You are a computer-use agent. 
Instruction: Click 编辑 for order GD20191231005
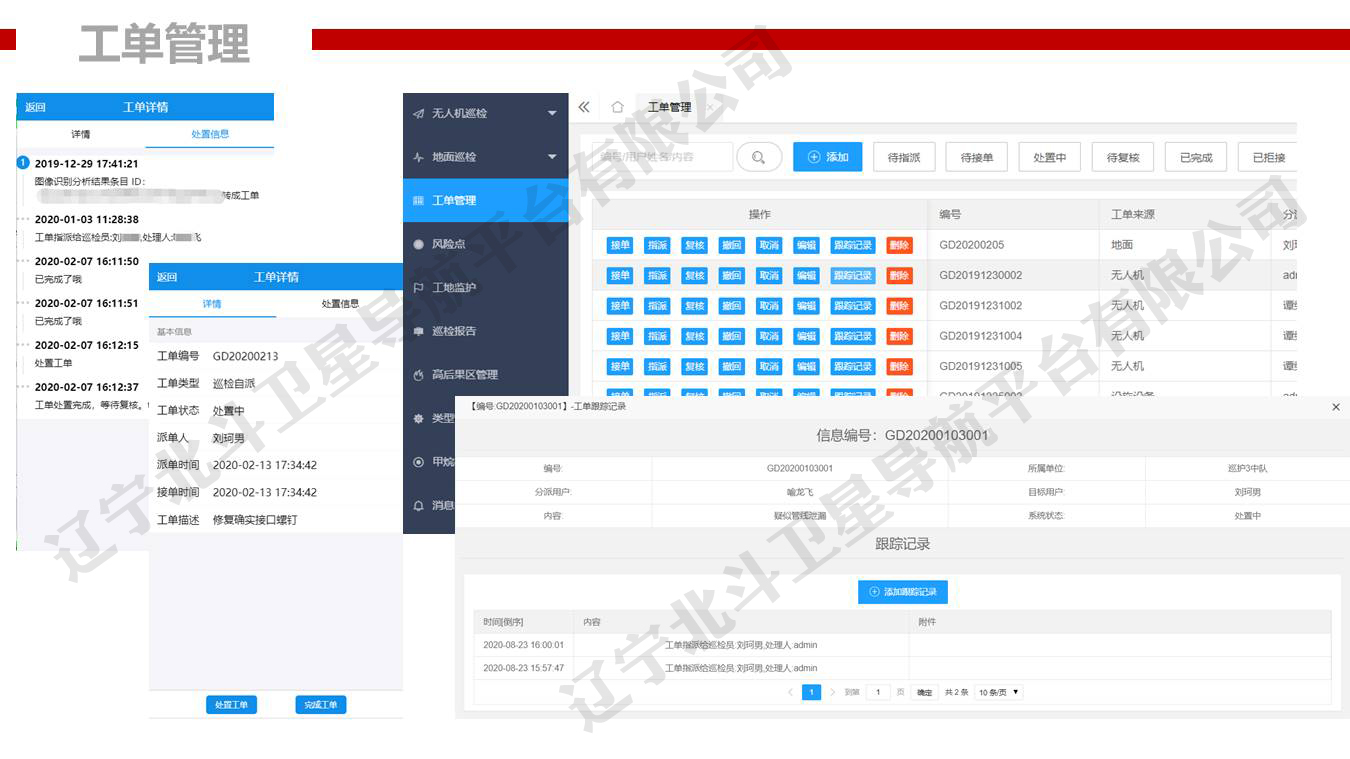click(806, 366)
